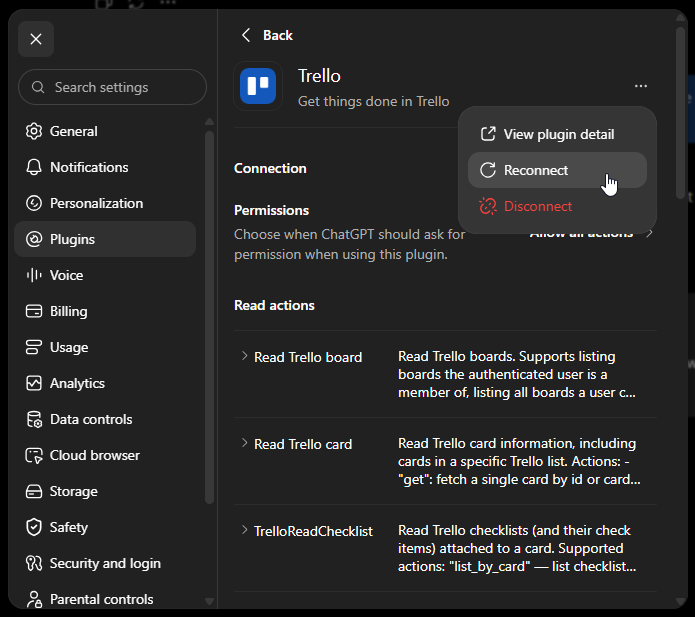Open Safety shield icon

tap(34, 527)
